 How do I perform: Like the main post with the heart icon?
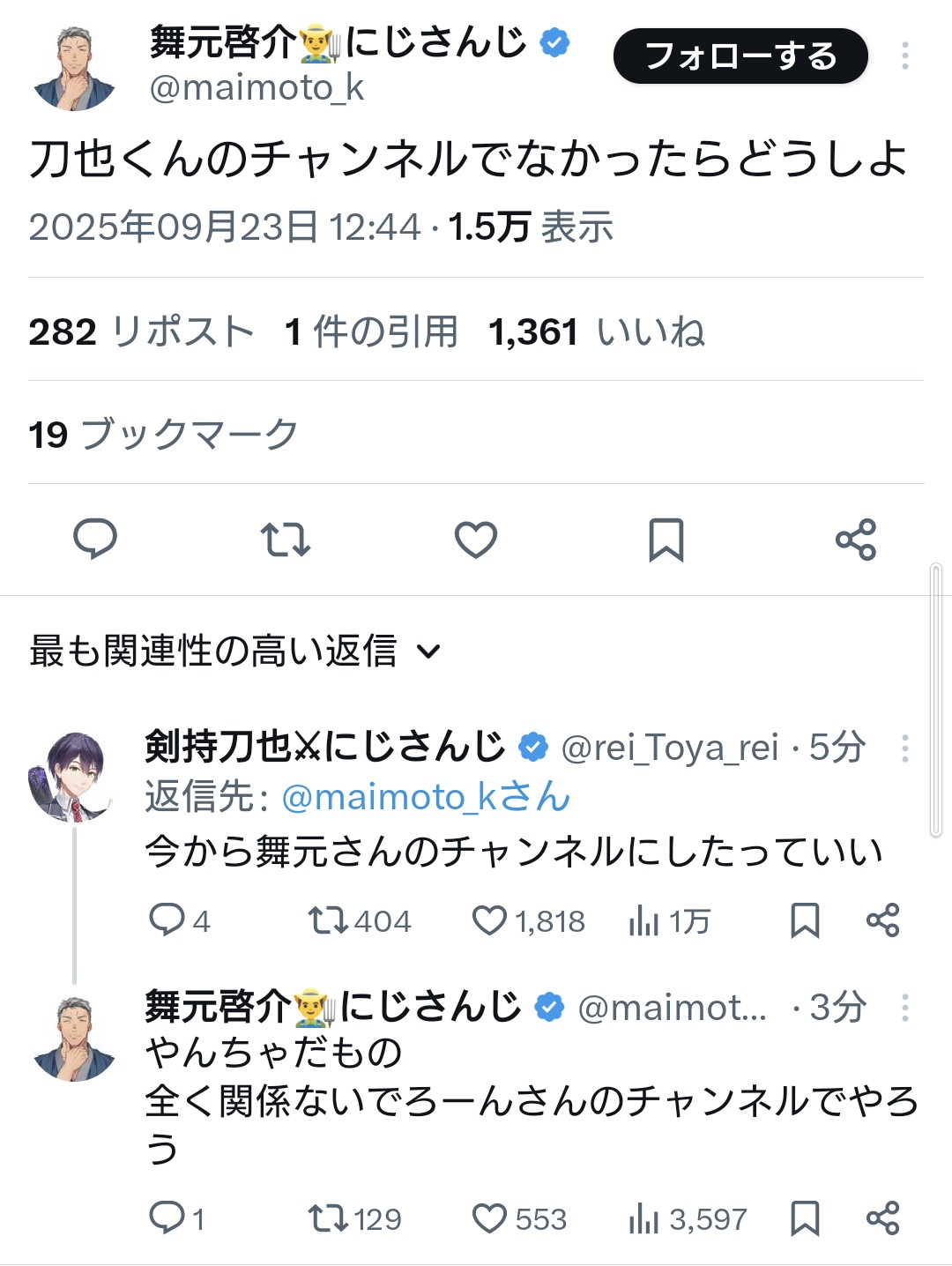475,540
